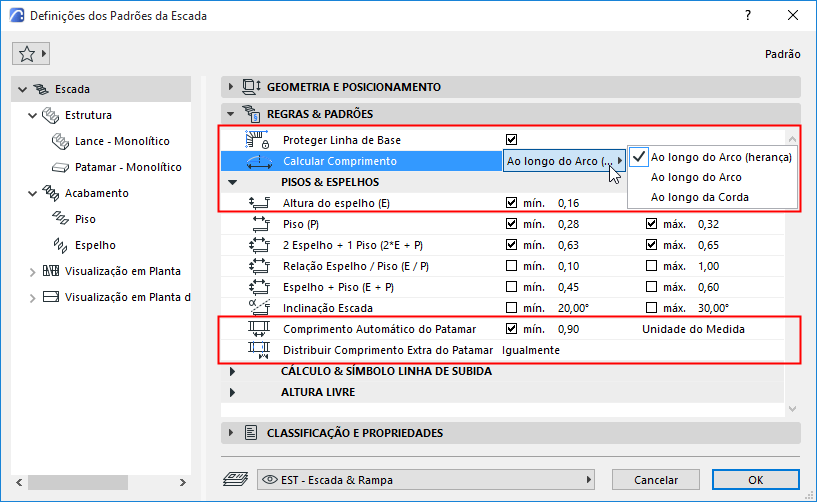Viewport: 817px width, 502px height.
Task: Click the Piso (P) row icon
Action: pos(261,224)
